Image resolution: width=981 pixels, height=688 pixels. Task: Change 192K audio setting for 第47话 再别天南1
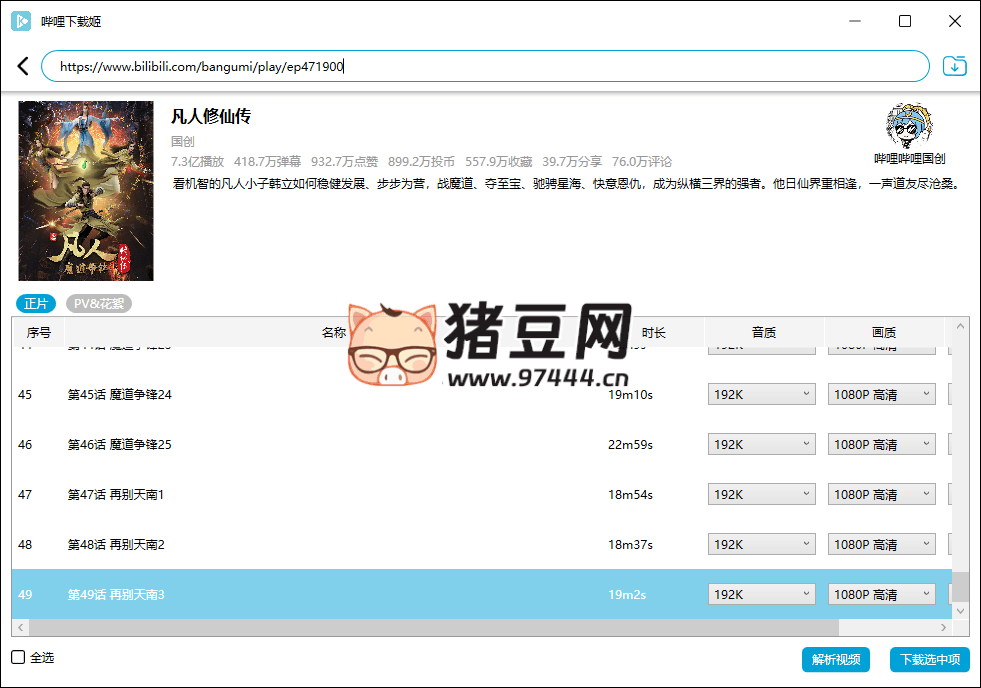pos(761,493)
